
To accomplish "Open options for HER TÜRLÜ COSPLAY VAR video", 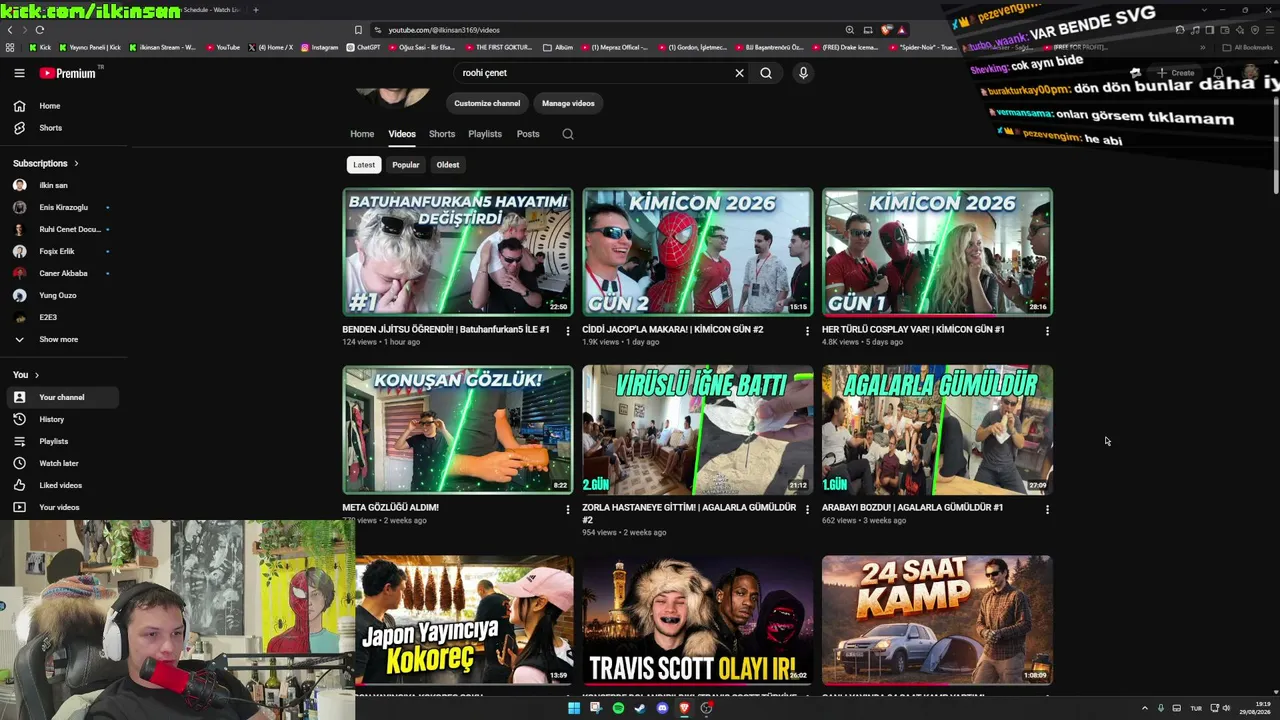I will [x=1047, y=331].
